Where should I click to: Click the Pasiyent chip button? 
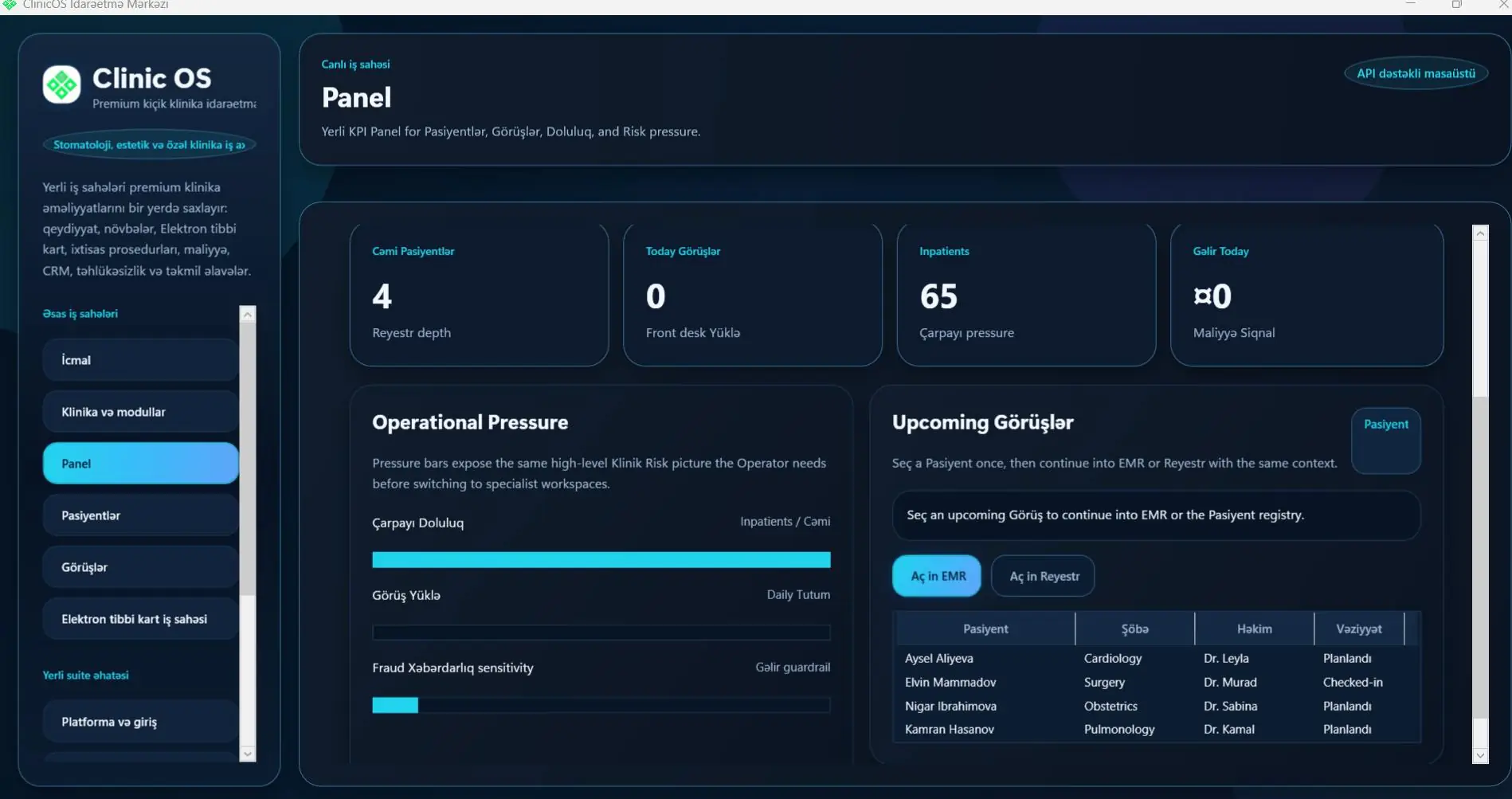(1386, 441)
